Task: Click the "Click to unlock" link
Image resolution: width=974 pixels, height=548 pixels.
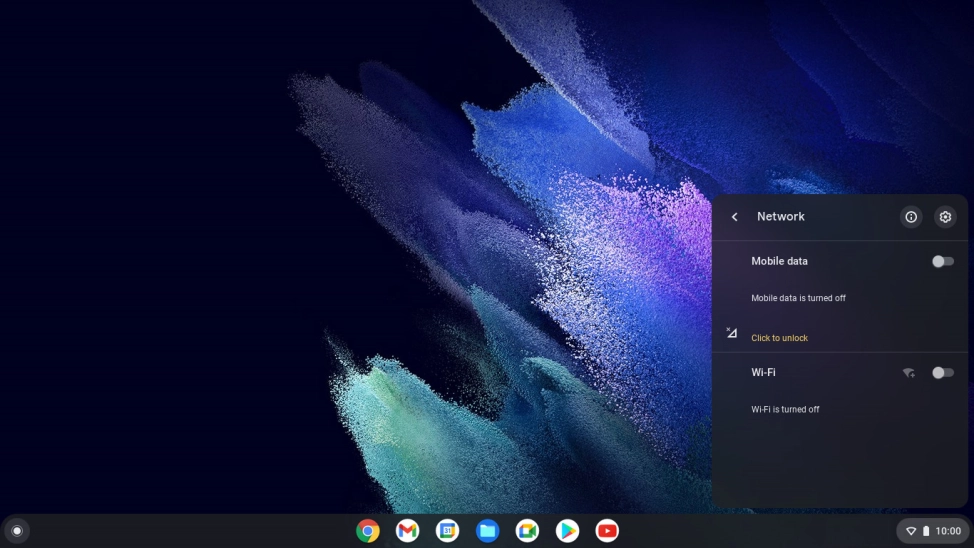Action: [779, 338]
